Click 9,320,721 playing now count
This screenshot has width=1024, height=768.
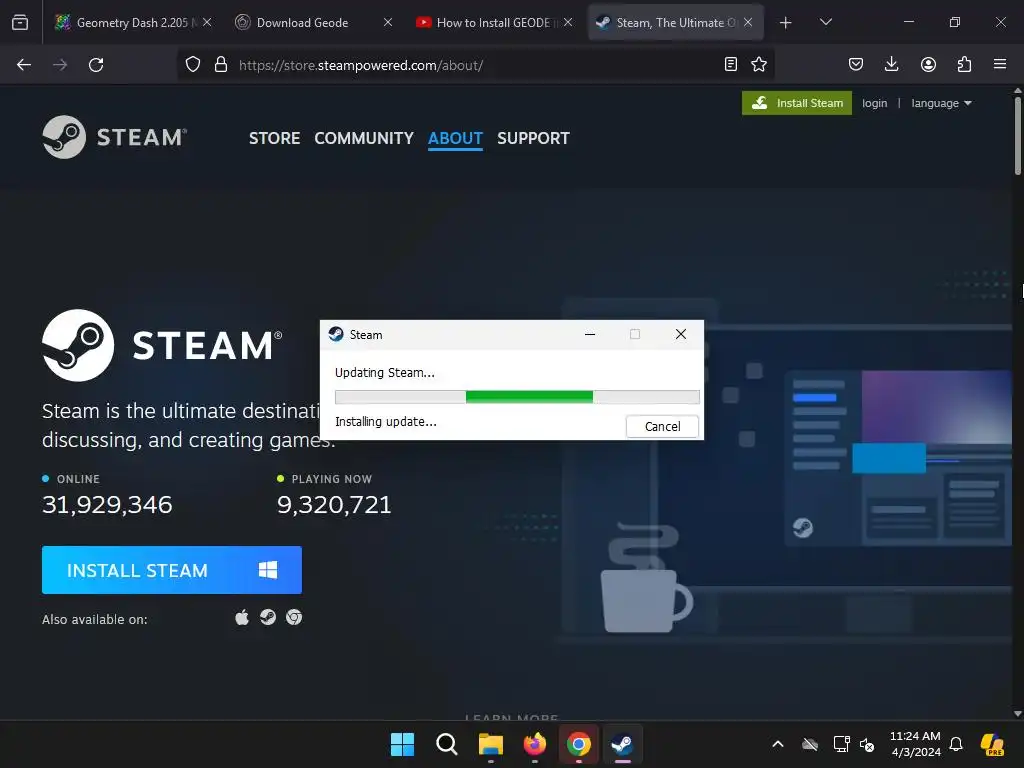click(x=334, y=504)
